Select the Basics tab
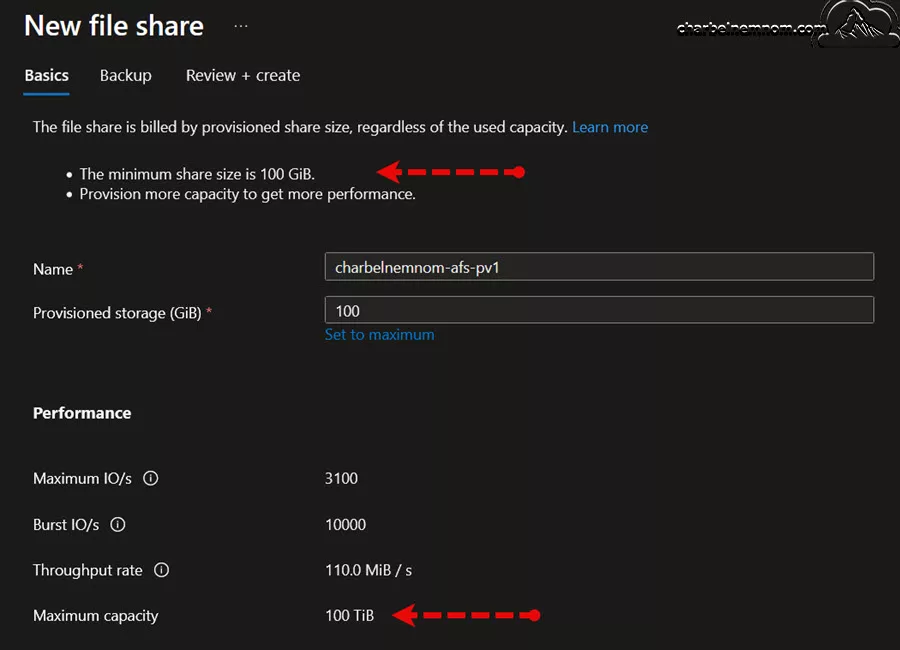 point(46,76)
